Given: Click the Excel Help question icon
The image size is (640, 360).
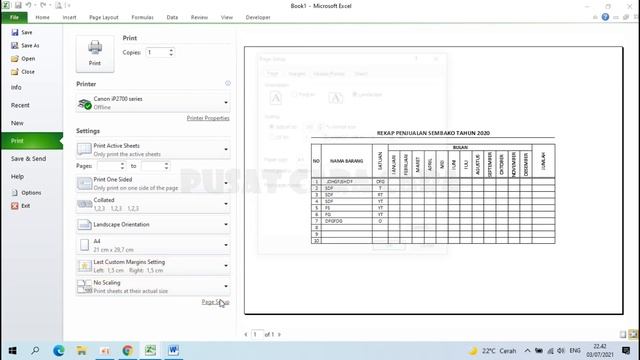Looking at the screenshot, I should click(x=605, y=17).
